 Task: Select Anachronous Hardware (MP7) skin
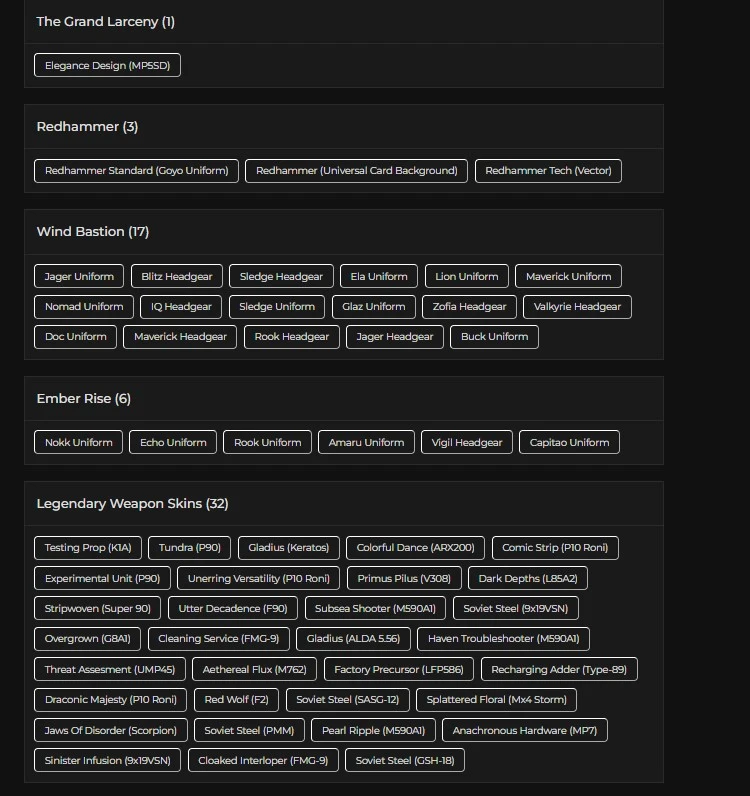pos(524,731)
